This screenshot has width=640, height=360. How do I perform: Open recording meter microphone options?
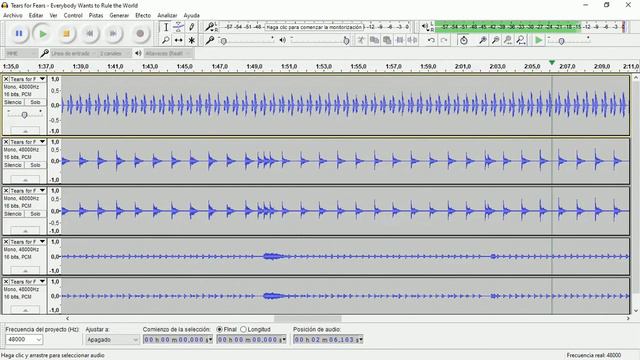pyautogui.click(x=210, y=27)
